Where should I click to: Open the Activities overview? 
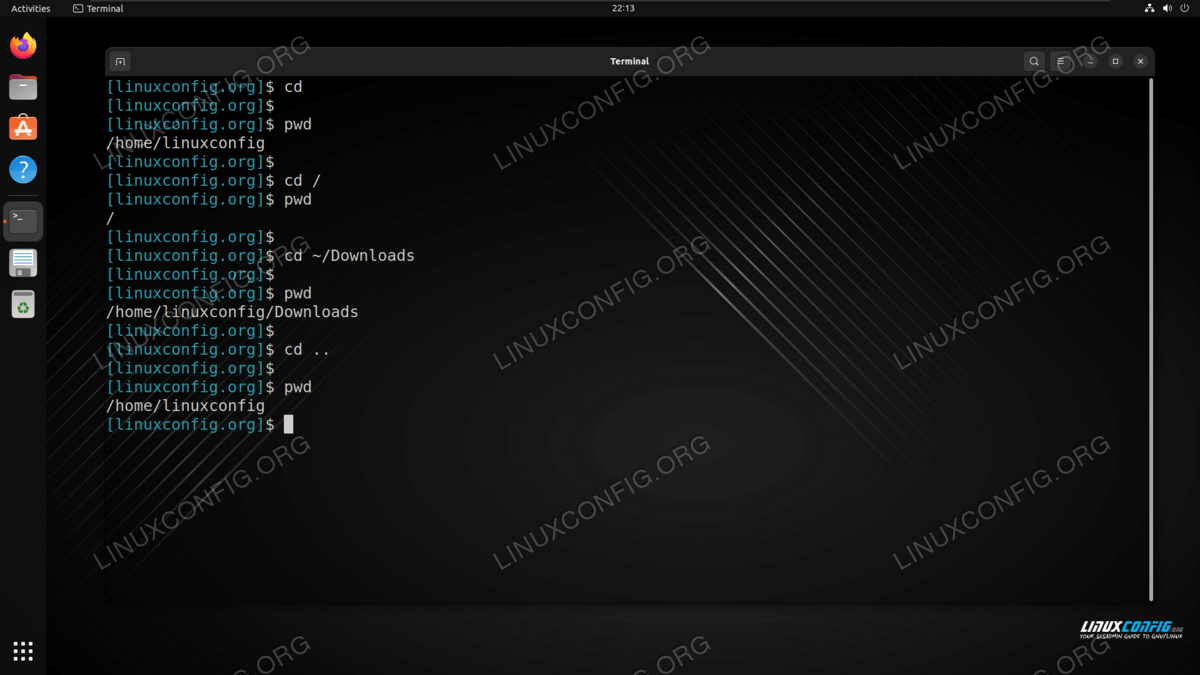[31, 8]
